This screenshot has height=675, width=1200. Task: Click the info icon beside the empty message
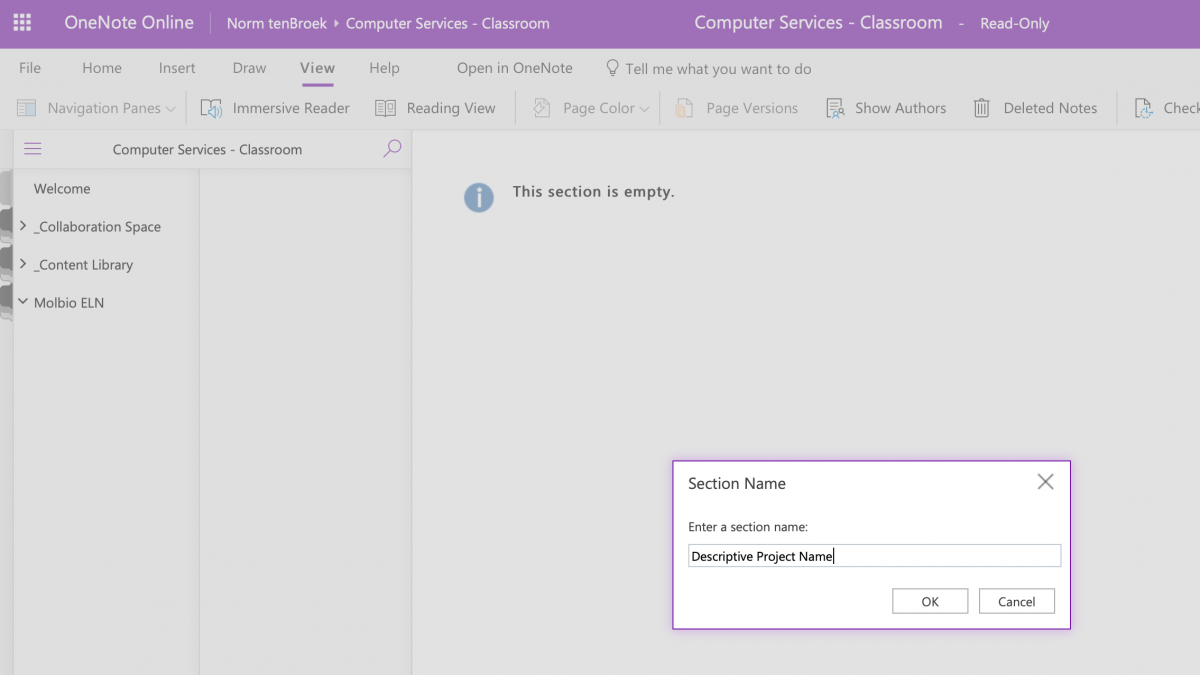479,196
